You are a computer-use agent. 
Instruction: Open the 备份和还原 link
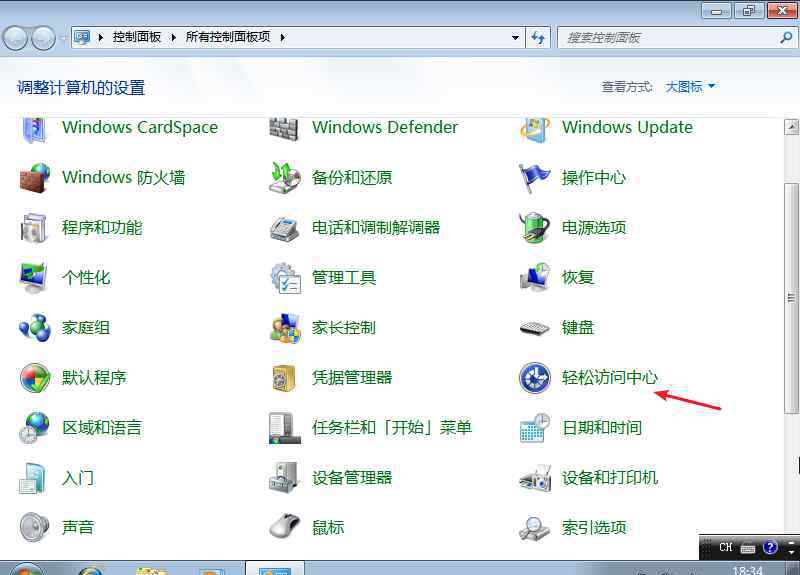click(x=352, y=178)
